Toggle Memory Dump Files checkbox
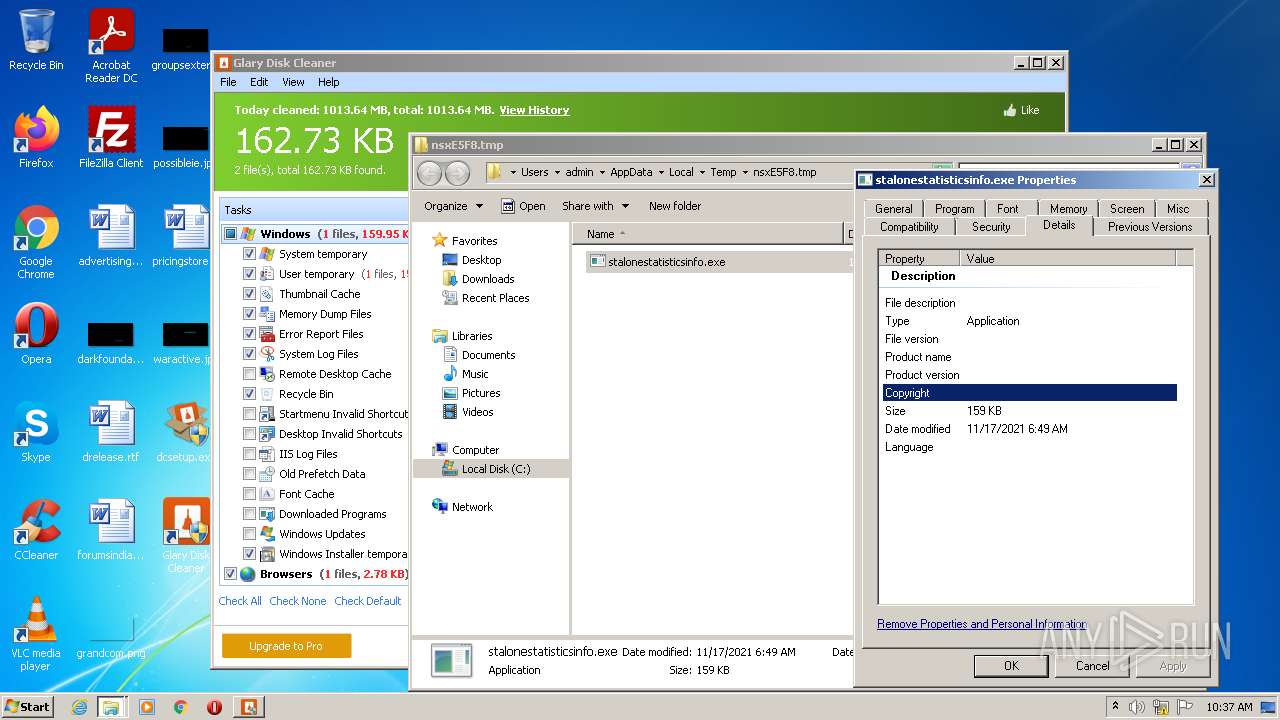This screenshot has height=720, width=1280. 249,314
